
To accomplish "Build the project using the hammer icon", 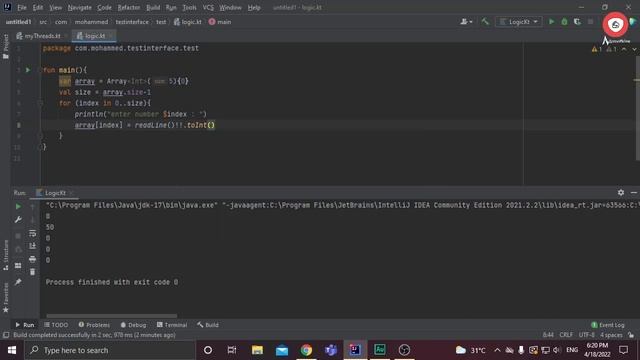I will [x=485, y=22].
